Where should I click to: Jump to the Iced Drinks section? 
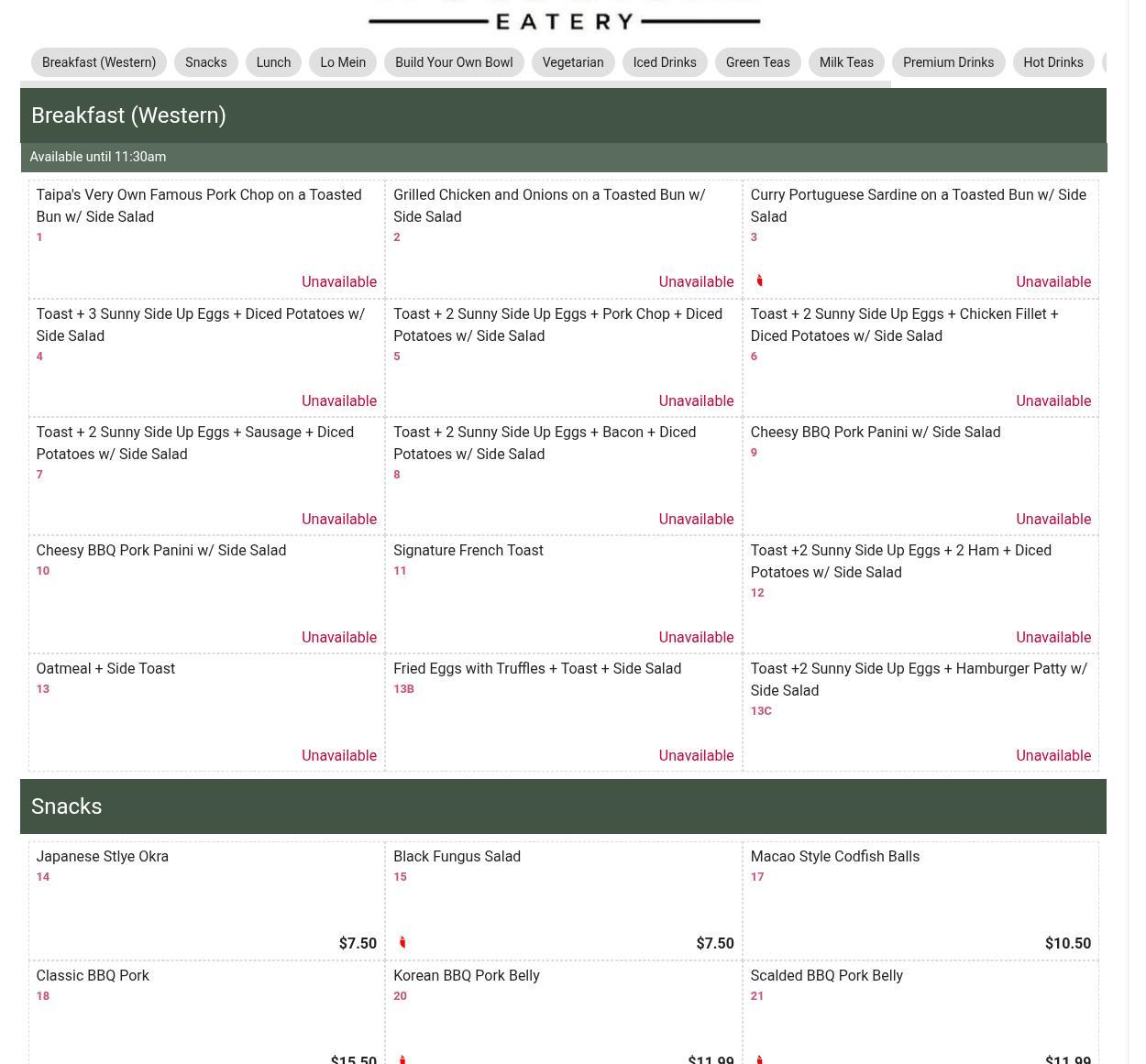click(664, 62)
